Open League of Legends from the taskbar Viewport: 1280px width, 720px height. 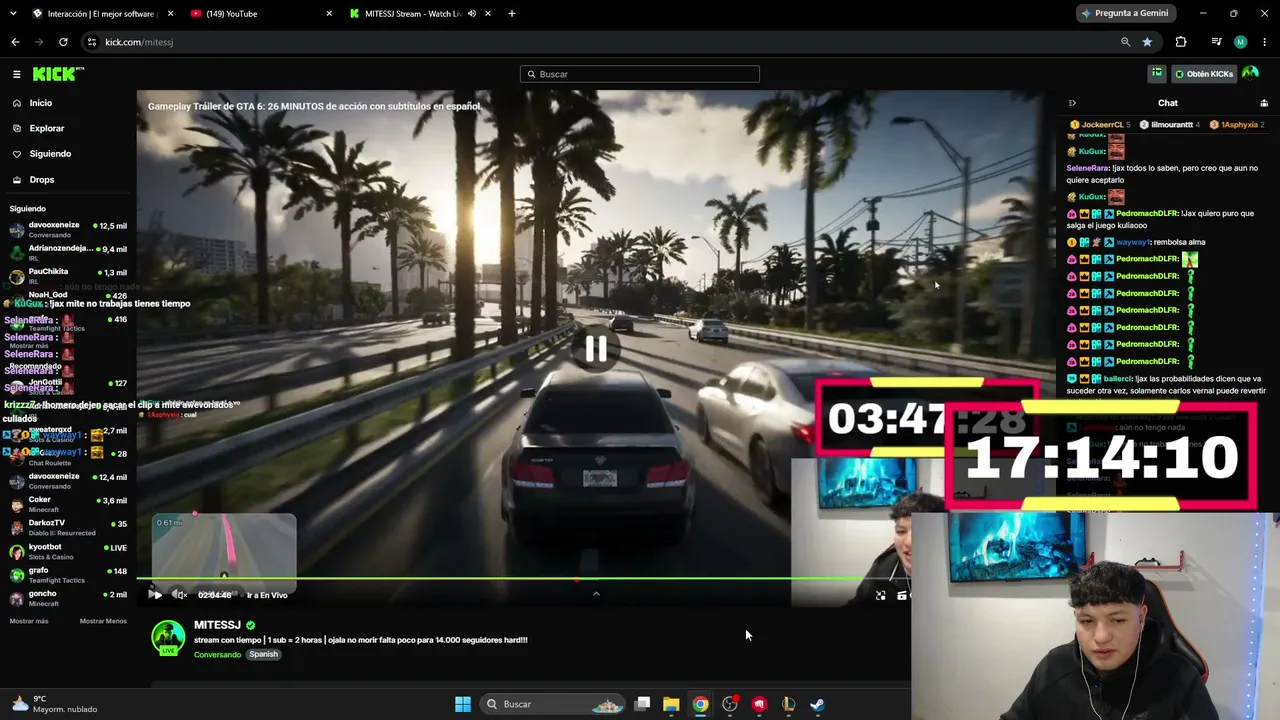point(788,704)
